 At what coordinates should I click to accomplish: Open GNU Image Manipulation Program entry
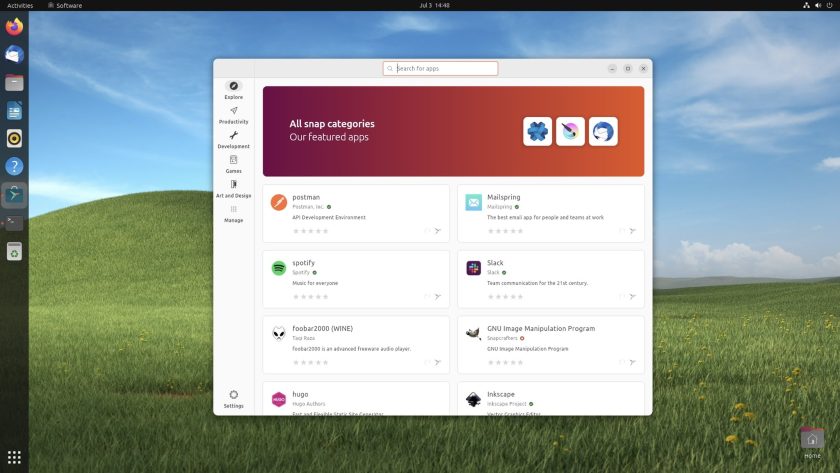tap(551, 345)
